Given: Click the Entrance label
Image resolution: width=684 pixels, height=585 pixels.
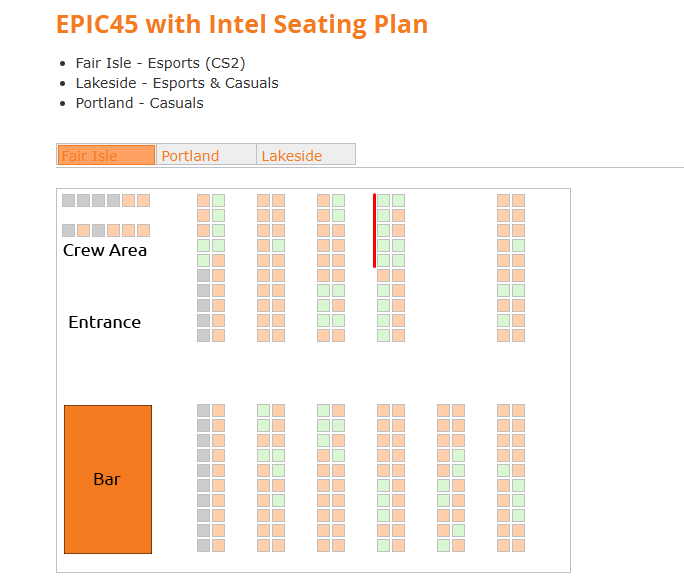Looking at the screenshot, I should [x=105, y=322].
